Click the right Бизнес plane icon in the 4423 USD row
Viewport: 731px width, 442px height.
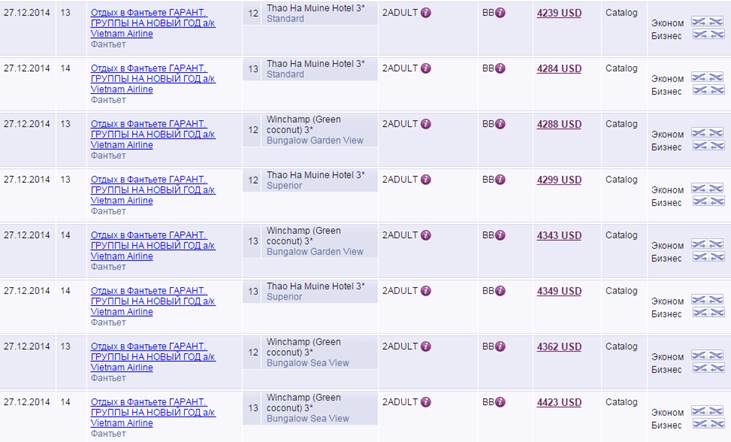716,424
